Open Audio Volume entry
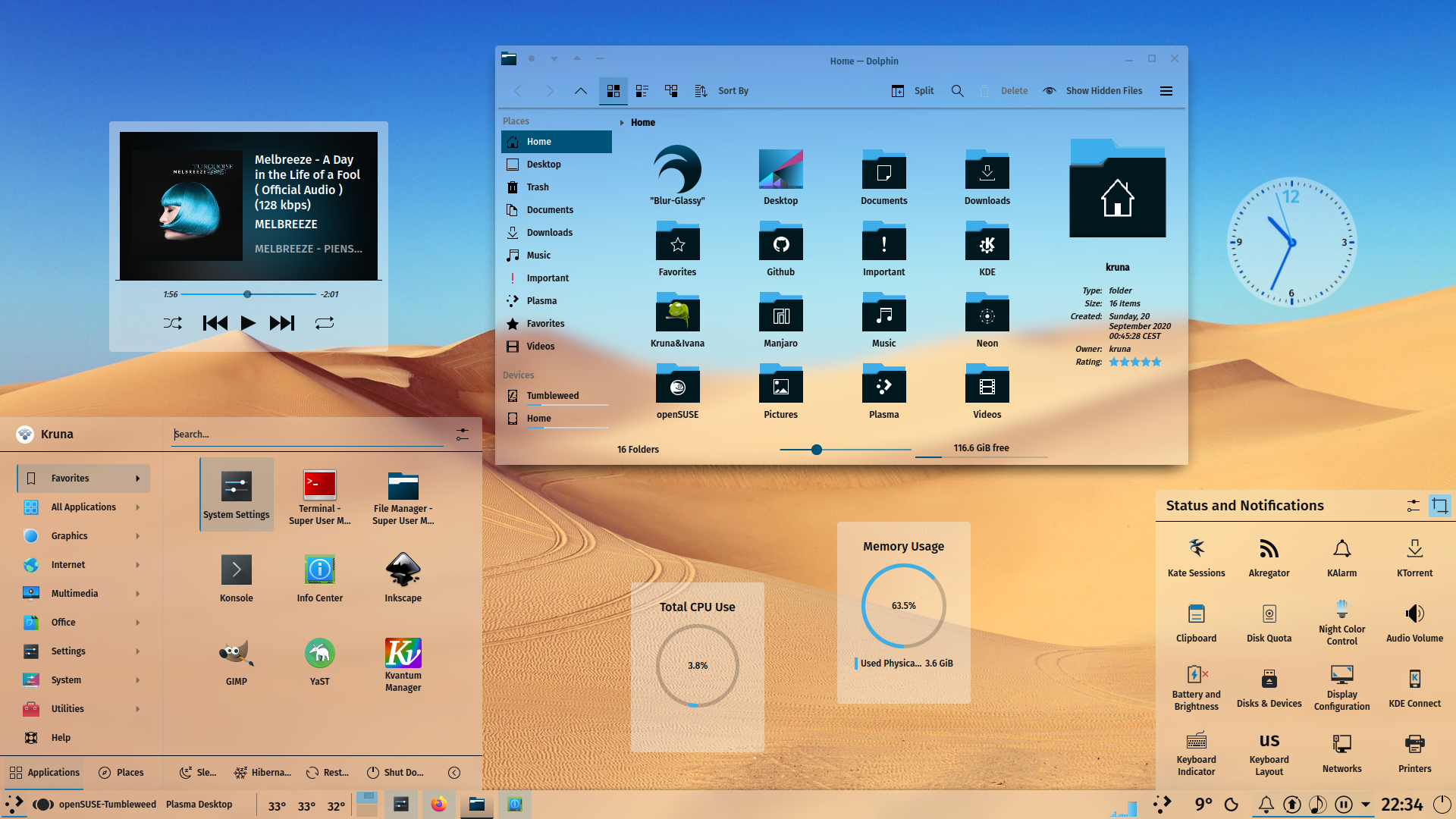Viewport: 1456px width, 819px height. tap(1414, 623)
